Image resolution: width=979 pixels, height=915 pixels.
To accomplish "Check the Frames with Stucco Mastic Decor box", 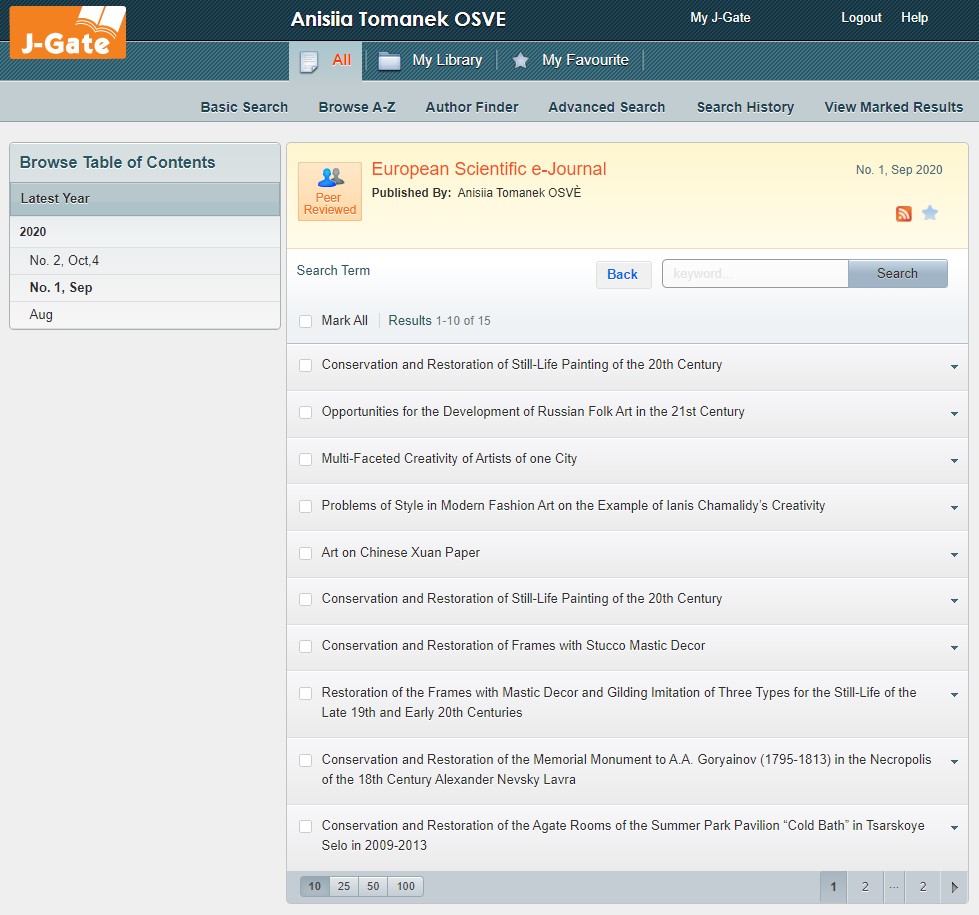I will click(x=305, y=646).
